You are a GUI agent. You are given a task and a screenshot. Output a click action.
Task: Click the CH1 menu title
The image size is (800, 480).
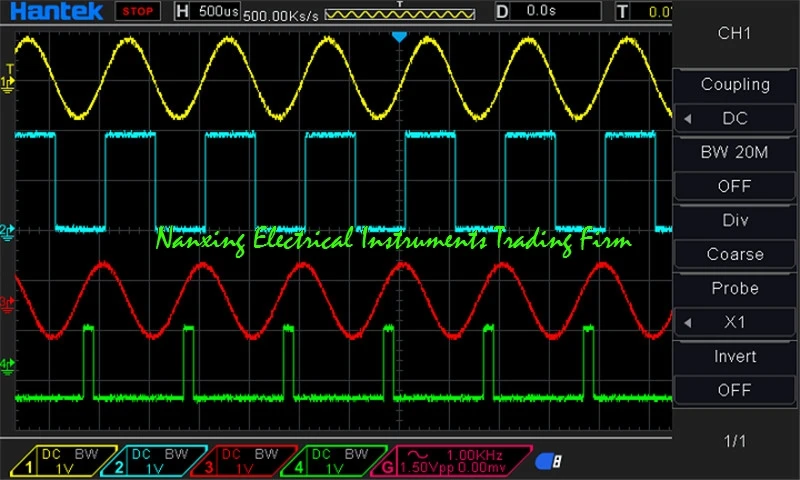click(x=734, y=34)
